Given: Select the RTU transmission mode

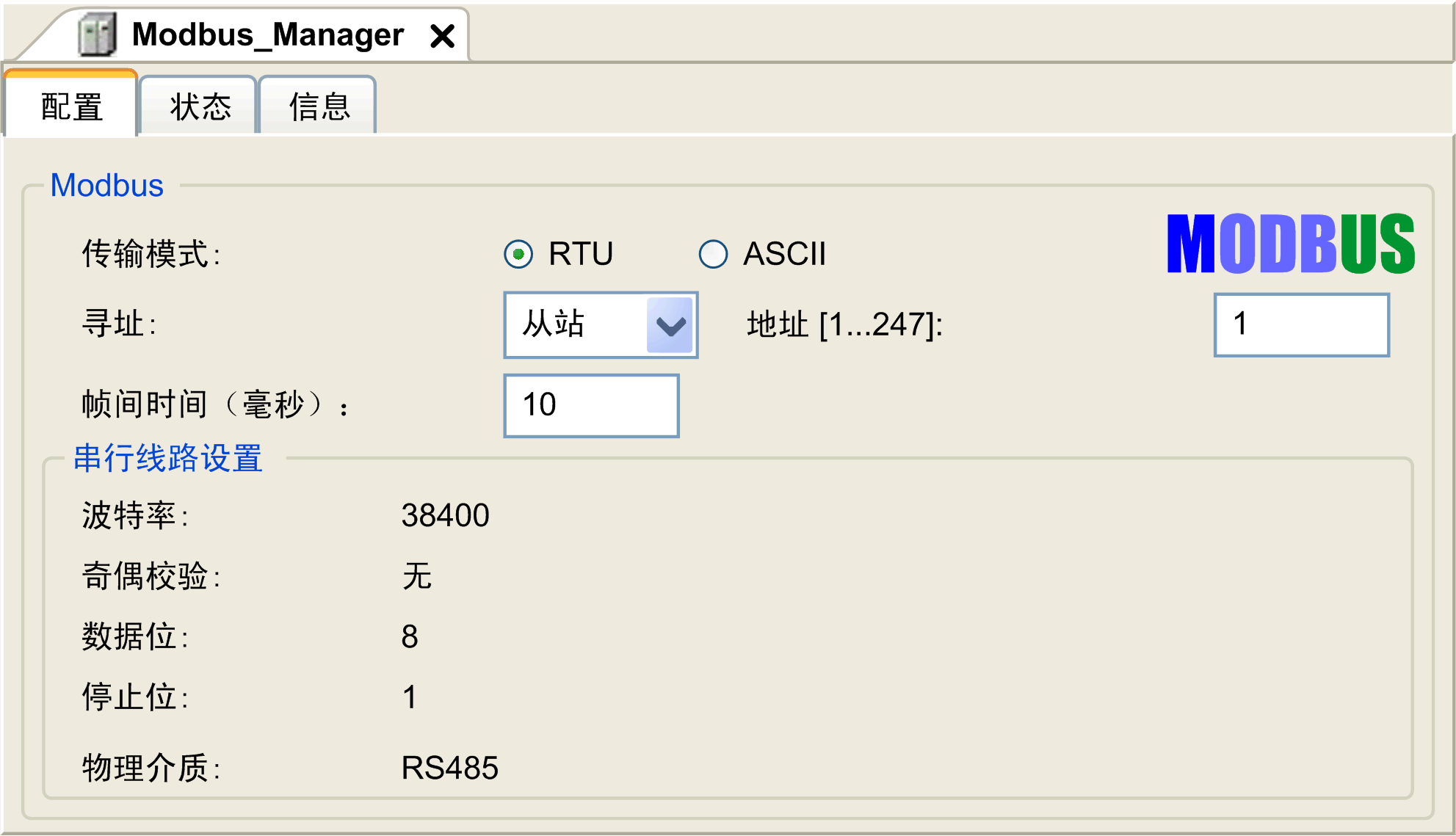Looking at the screenshot, I should 518,254.
